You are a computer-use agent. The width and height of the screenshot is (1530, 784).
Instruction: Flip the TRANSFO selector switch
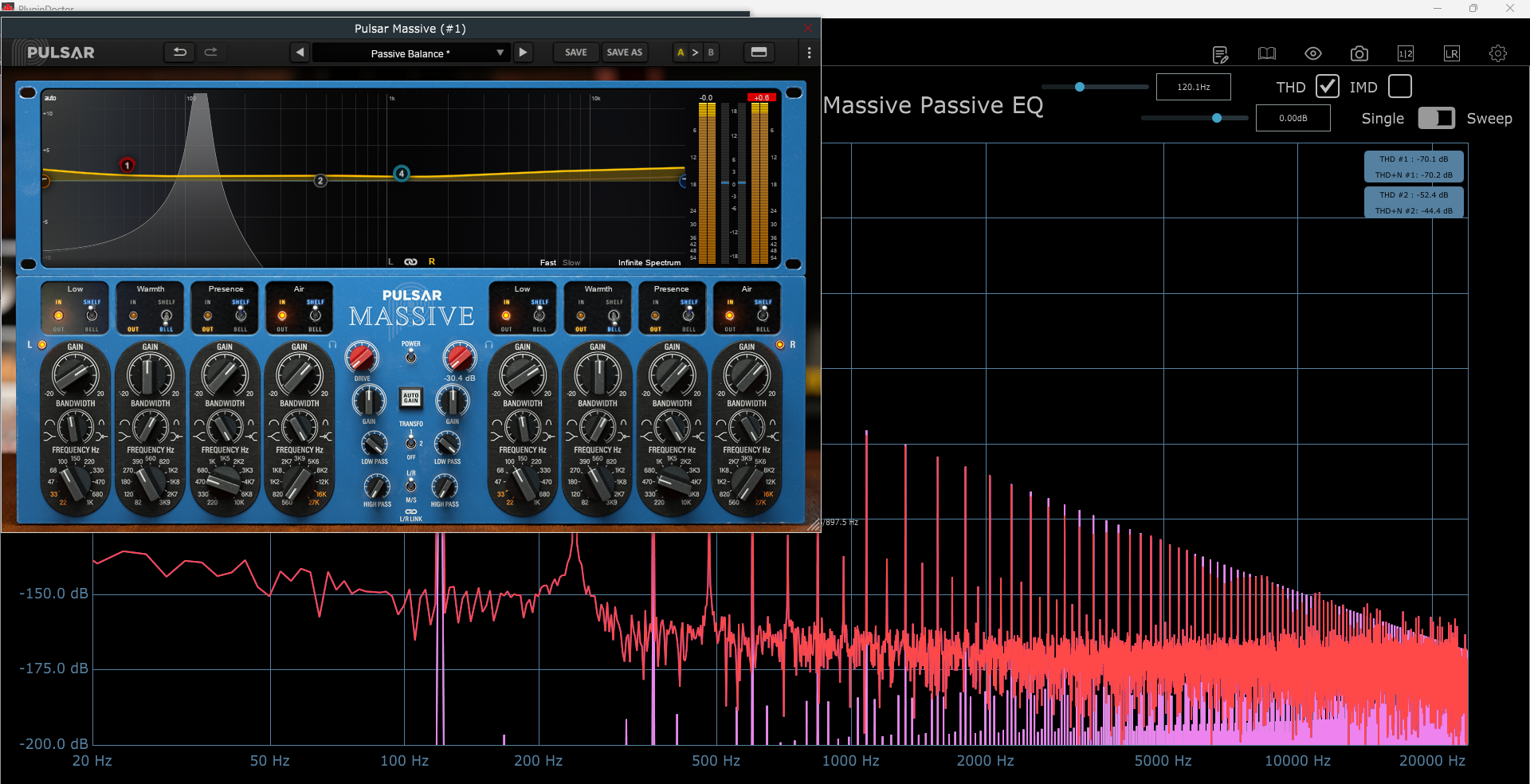[410, 442]
